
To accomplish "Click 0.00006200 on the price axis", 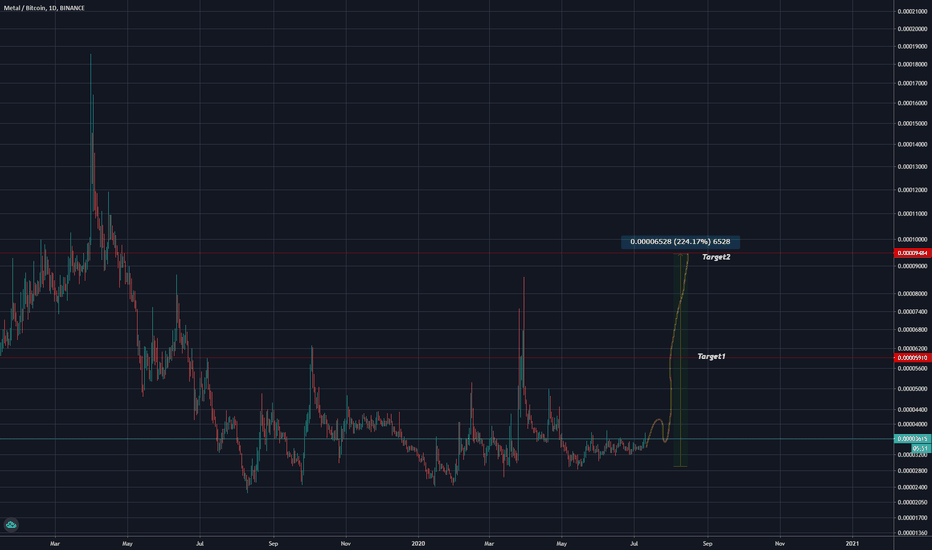I will tap(912, 348).
